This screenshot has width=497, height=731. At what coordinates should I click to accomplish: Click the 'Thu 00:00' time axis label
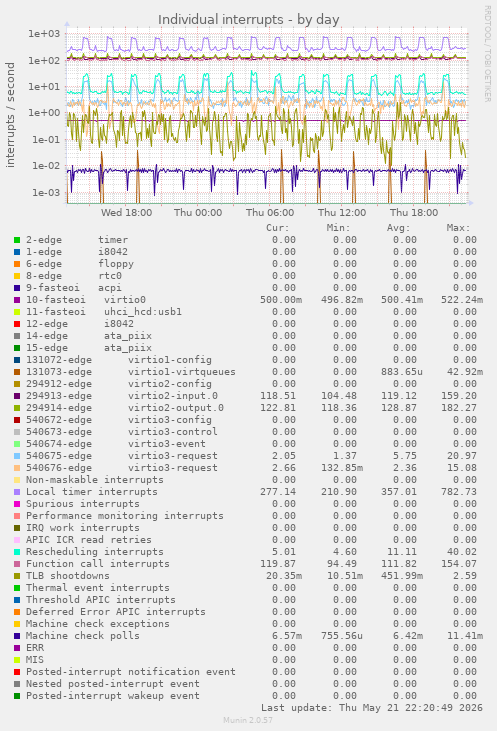coord(198,213)
